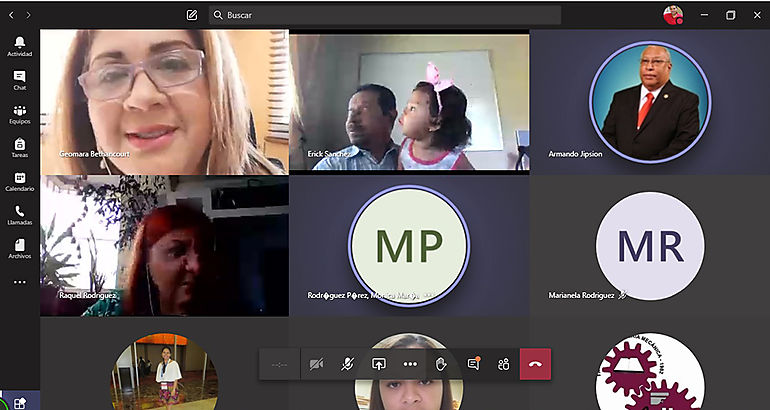Go to Equipos in the sidebar
The width and height of the screenshot is (770, 410).
click(x=20, y=114)
